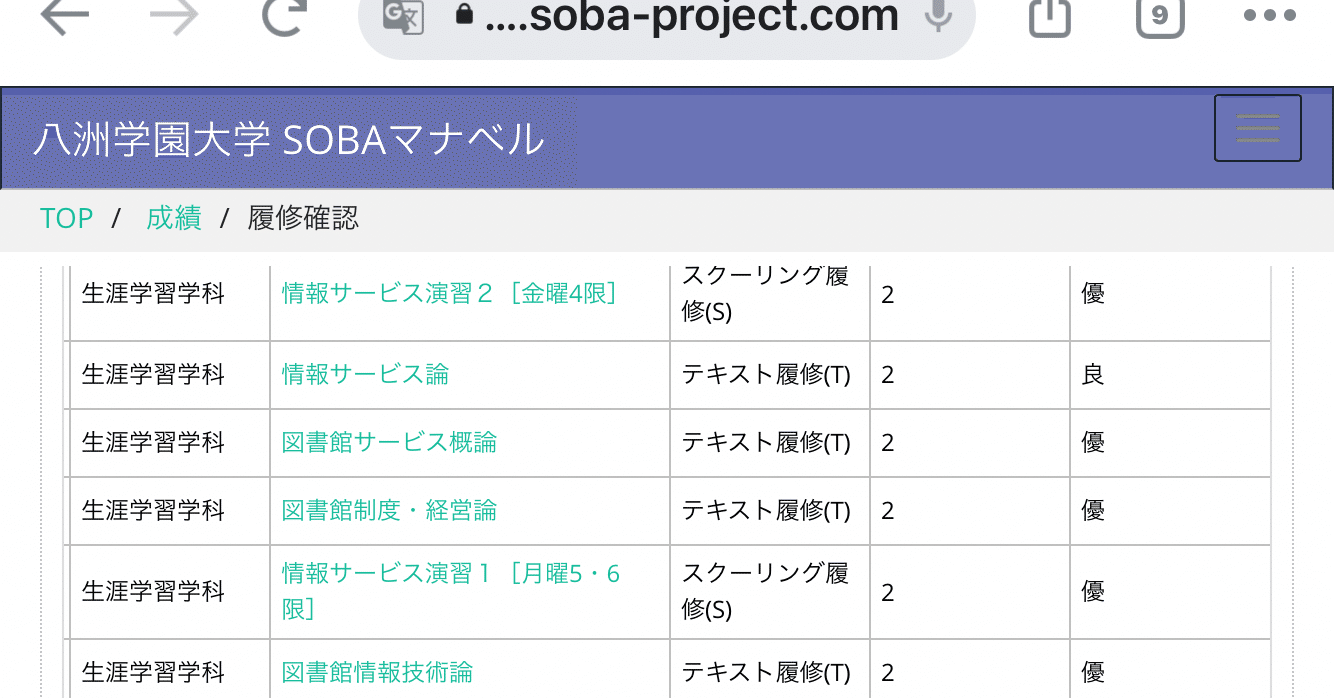Open 情報サービス演習２［金曜4限］link
This screenshot has width=1334, height=698.
447,292
